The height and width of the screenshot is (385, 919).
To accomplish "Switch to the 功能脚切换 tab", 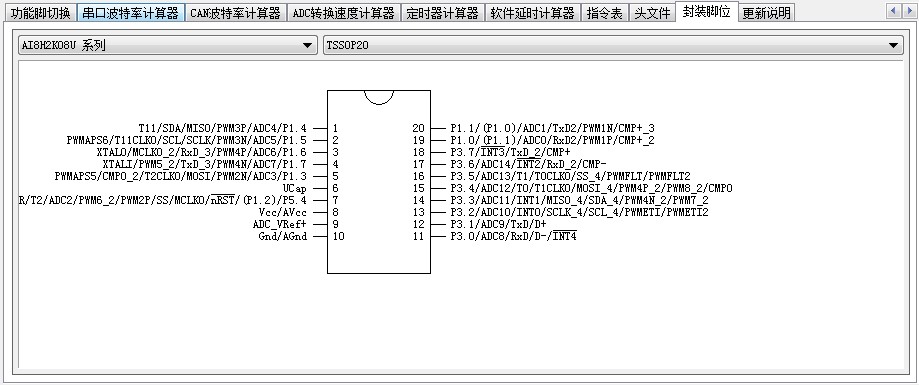I will point(40,13).
